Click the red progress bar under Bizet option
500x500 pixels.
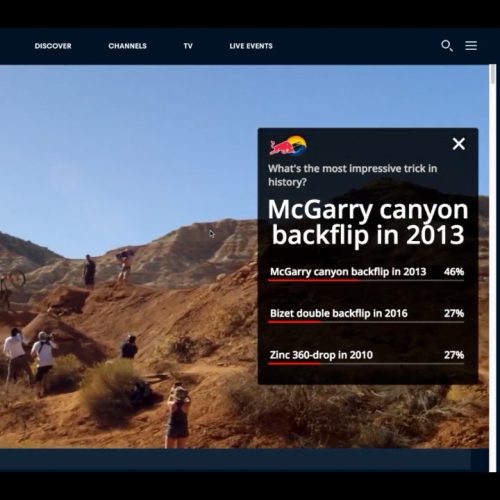point(294,322)
